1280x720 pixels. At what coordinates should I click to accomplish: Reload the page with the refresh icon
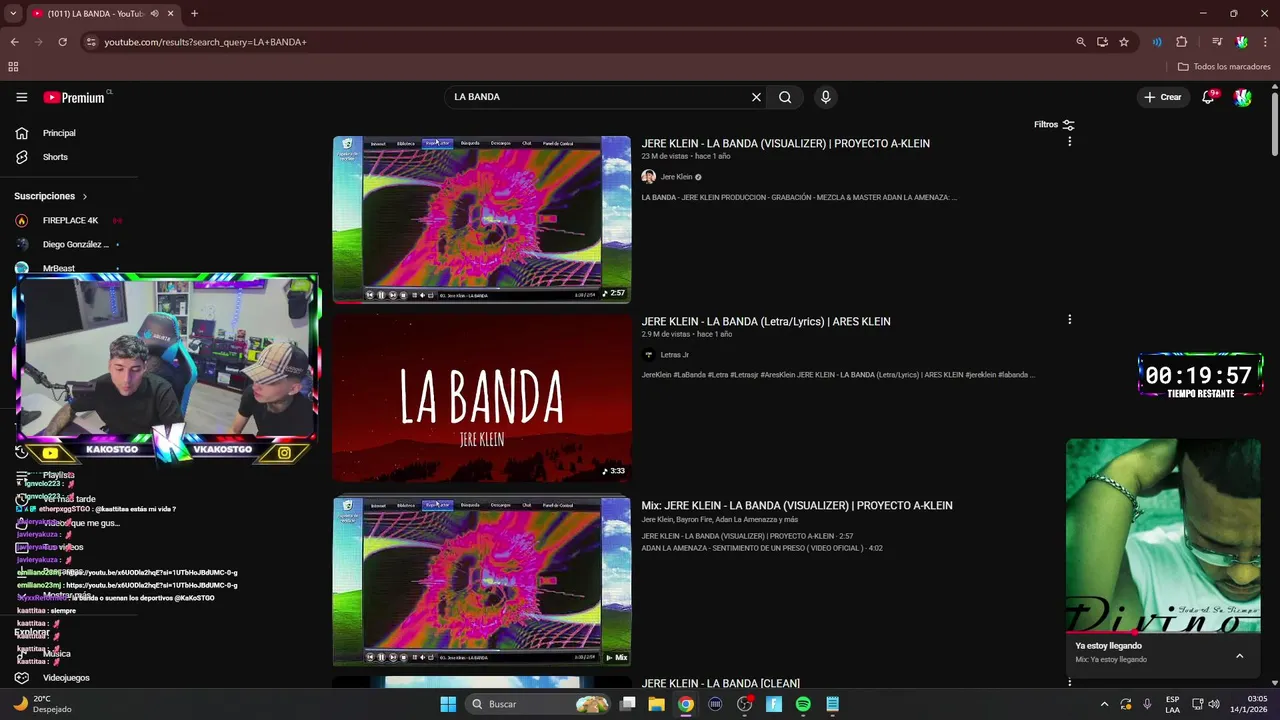pos(62,42)
